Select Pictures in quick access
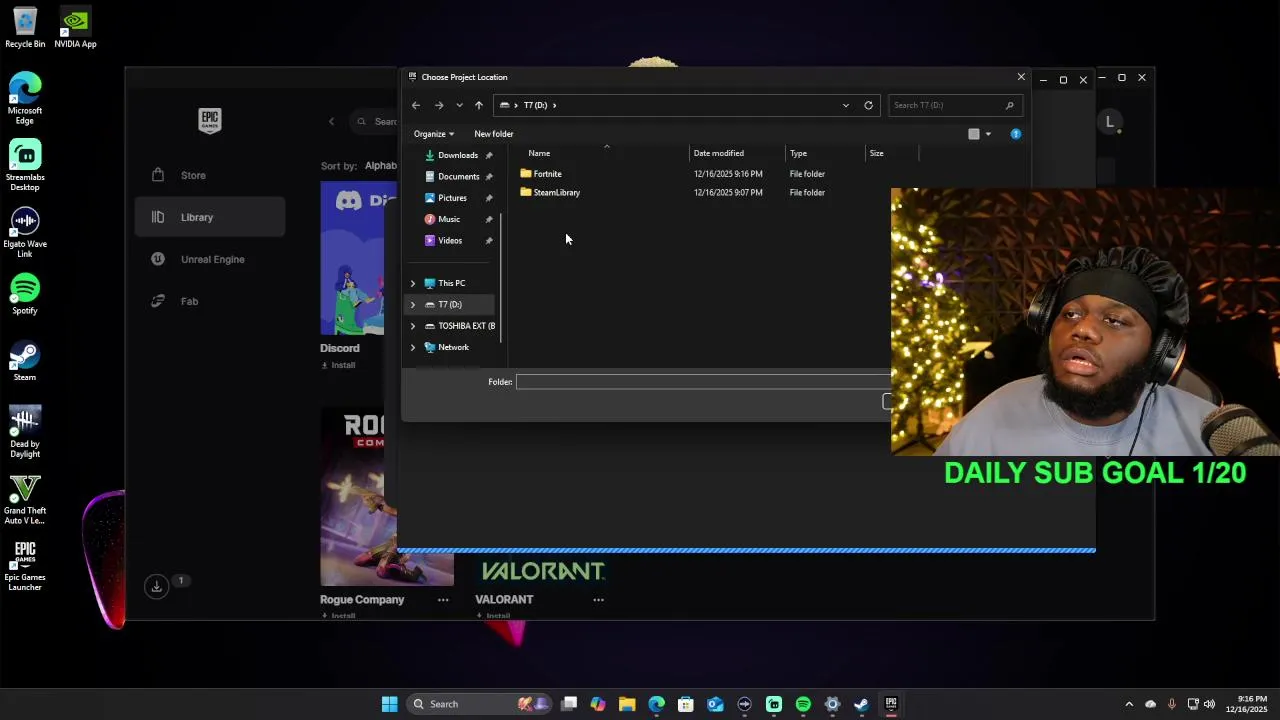Image resolution: width=1280 pixels, height=720 pixels. pyautogui.click(x=452, y=198)
